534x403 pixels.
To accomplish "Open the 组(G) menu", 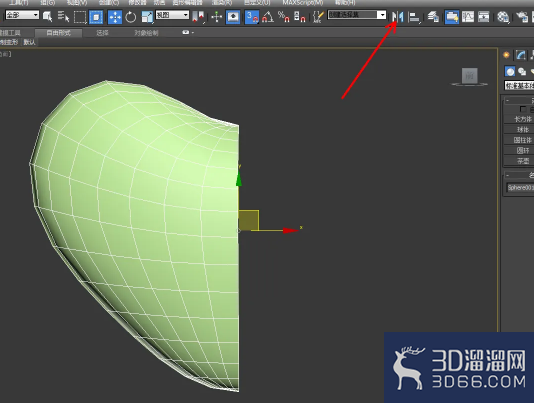I will (x=47, y=3).
